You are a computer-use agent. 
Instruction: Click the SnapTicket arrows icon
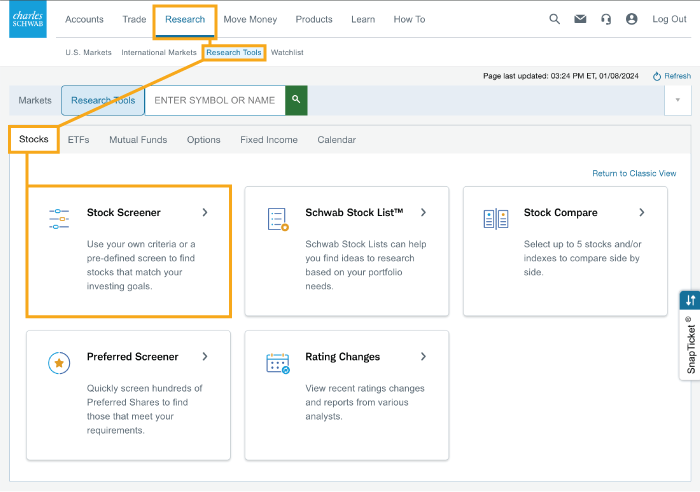tap(690, 300)
